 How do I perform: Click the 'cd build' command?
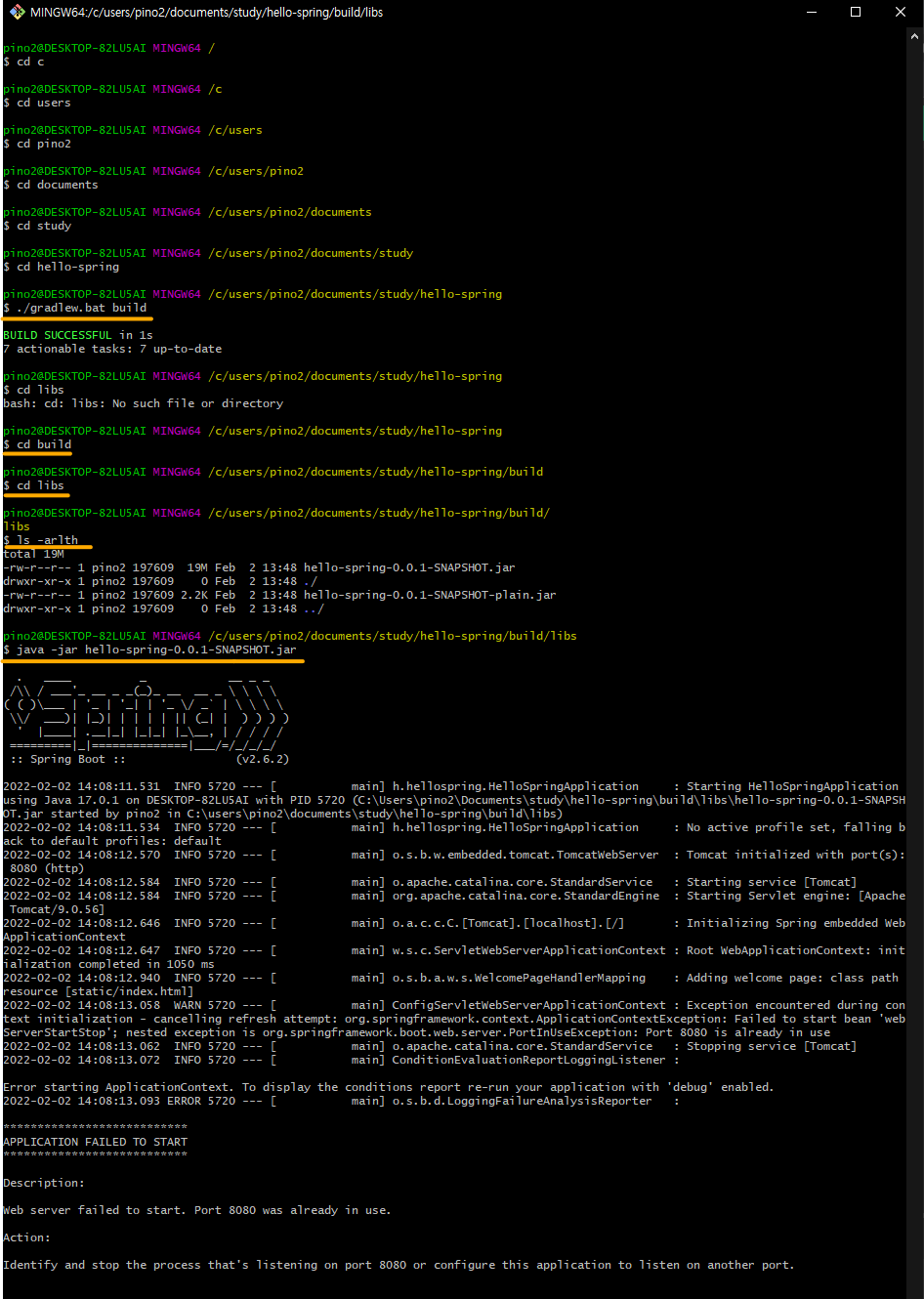click(37, 444)
